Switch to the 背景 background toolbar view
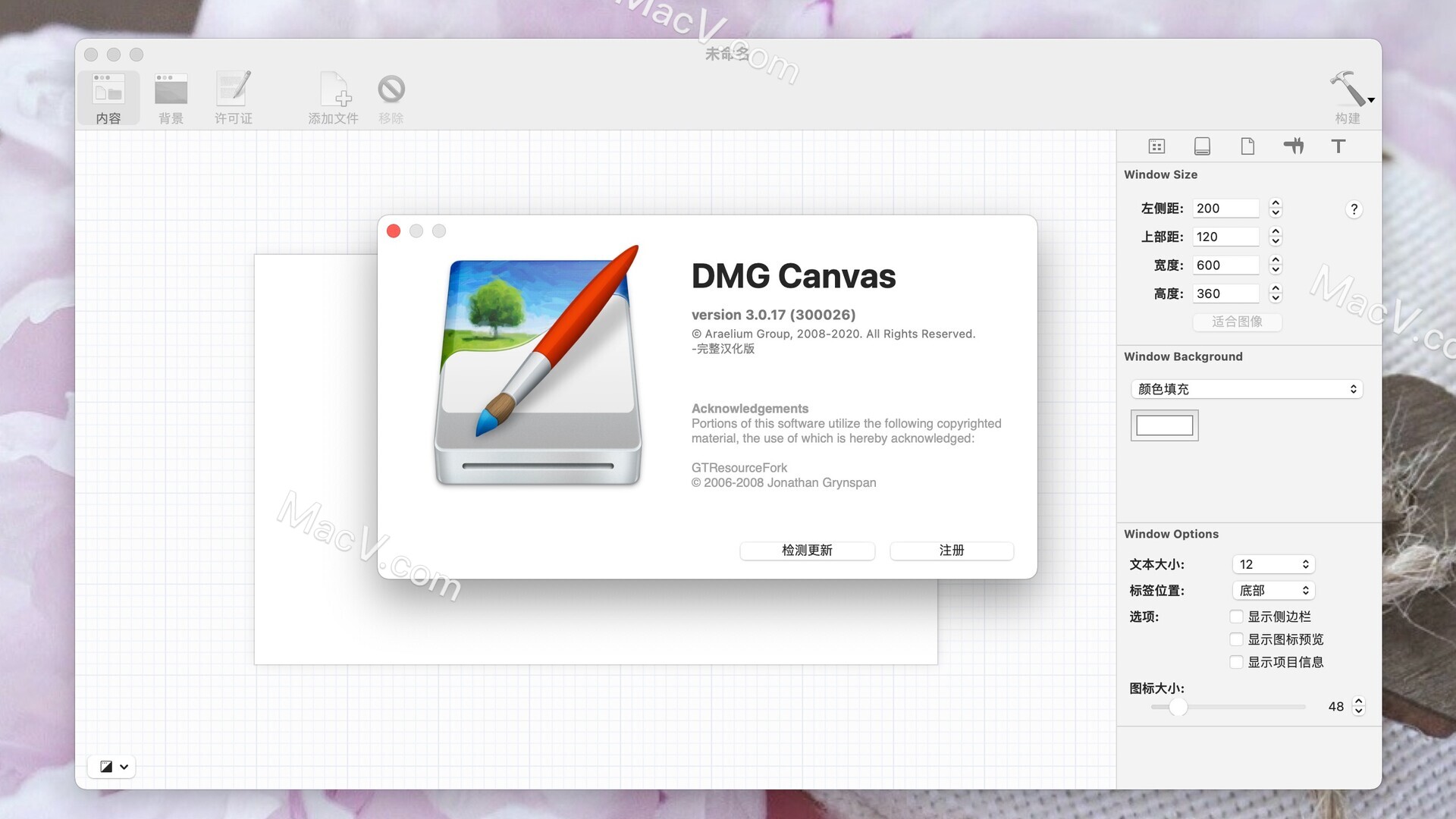This screenshot has width=1456, height=819. pyautogui.click(x=171, y=98)
